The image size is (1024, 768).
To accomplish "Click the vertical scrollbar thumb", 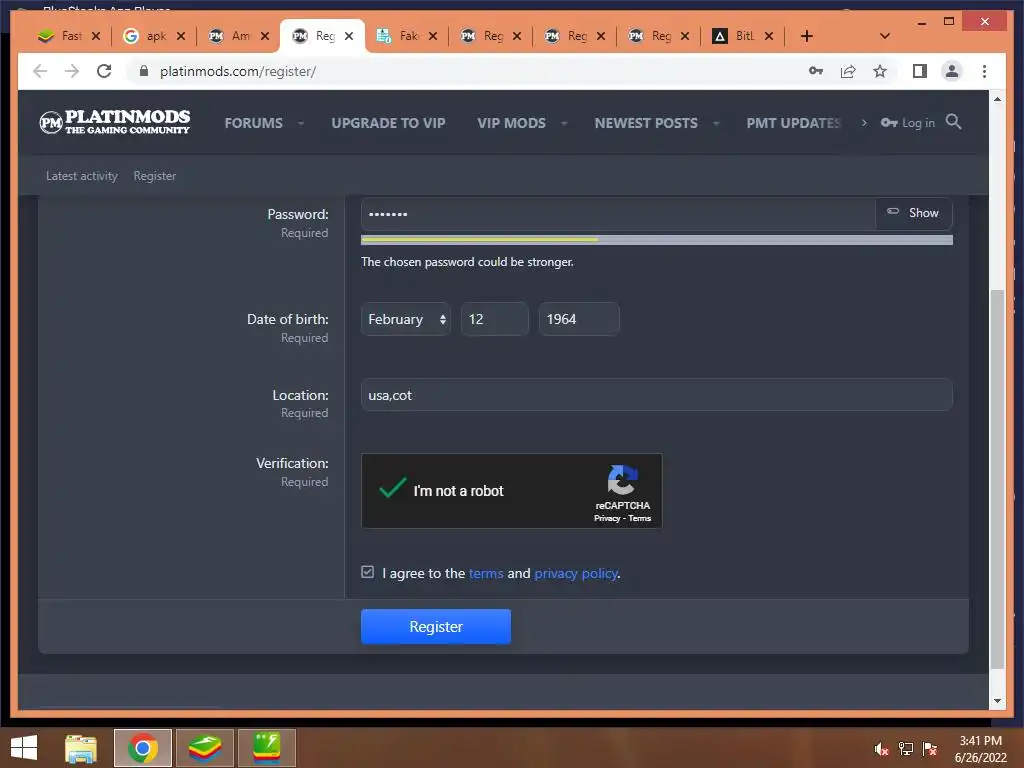I will [997, 479].
